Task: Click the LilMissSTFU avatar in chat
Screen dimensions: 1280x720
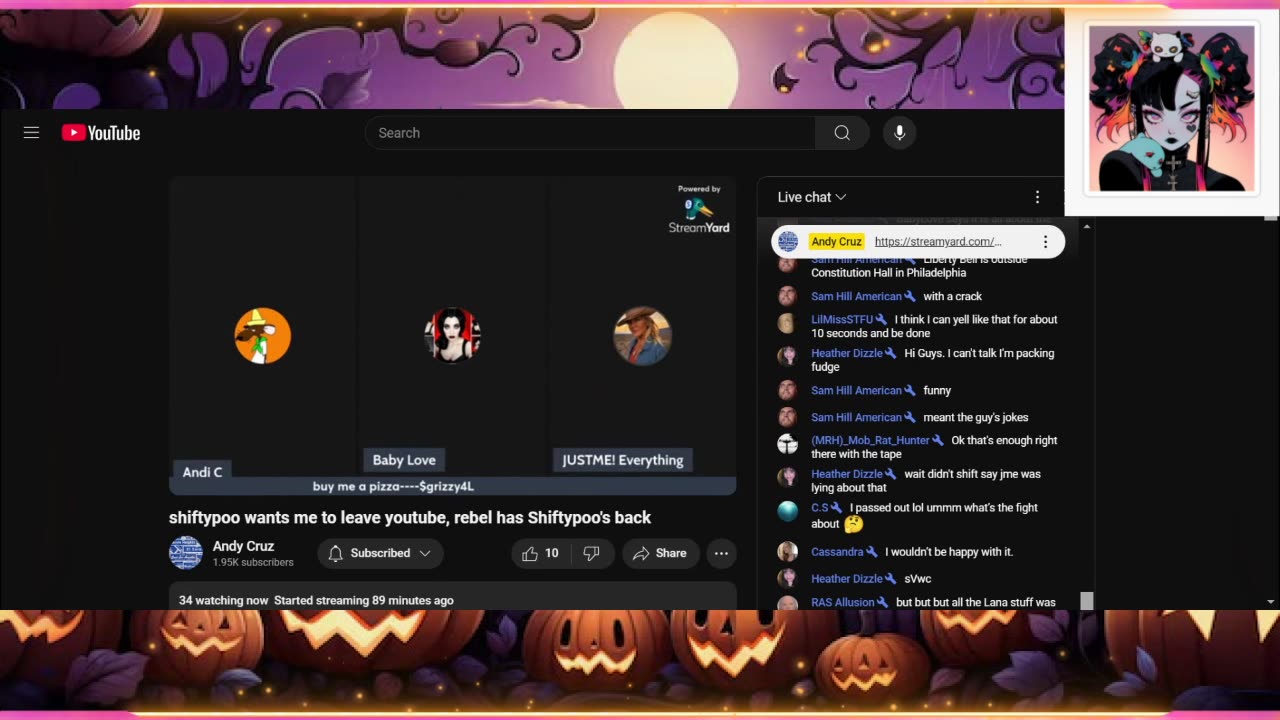Action: click(788, 323)
